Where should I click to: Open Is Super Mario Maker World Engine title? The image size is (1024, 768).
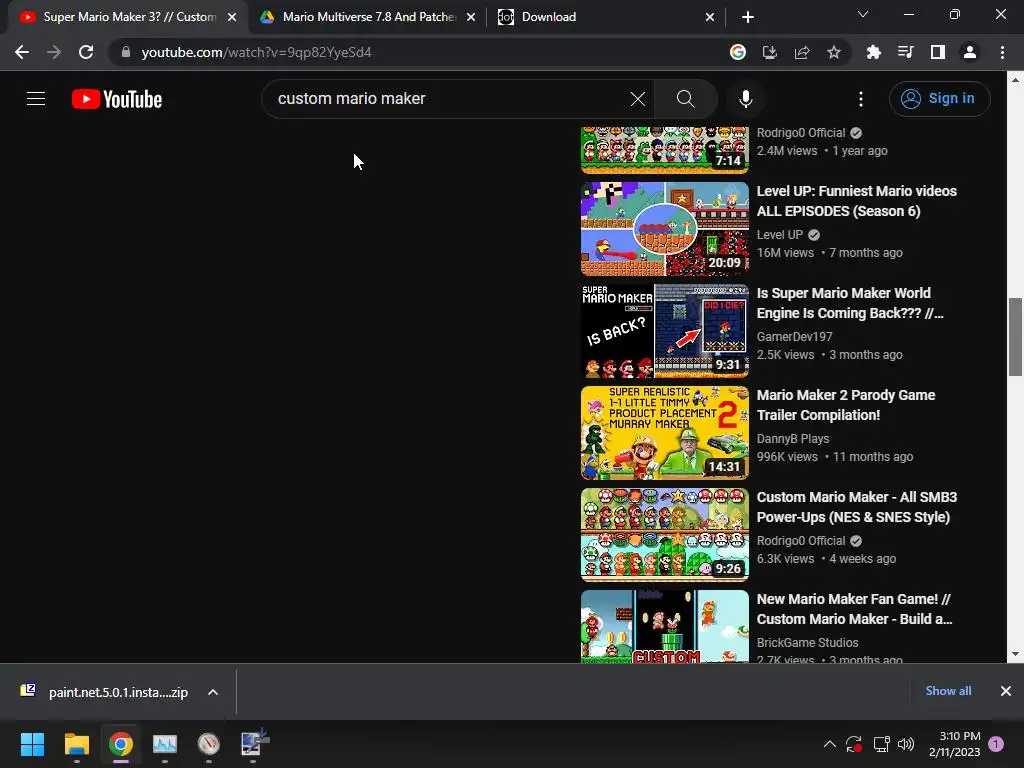(850, 303)
